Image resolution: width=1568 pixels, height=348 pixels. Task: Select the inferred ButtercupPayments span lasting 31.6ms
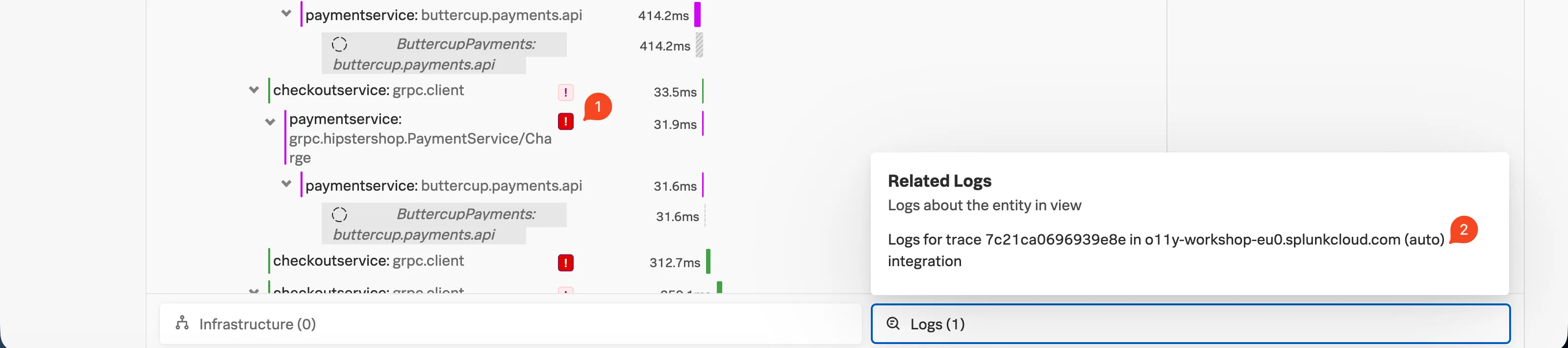(x=444, y=224)
